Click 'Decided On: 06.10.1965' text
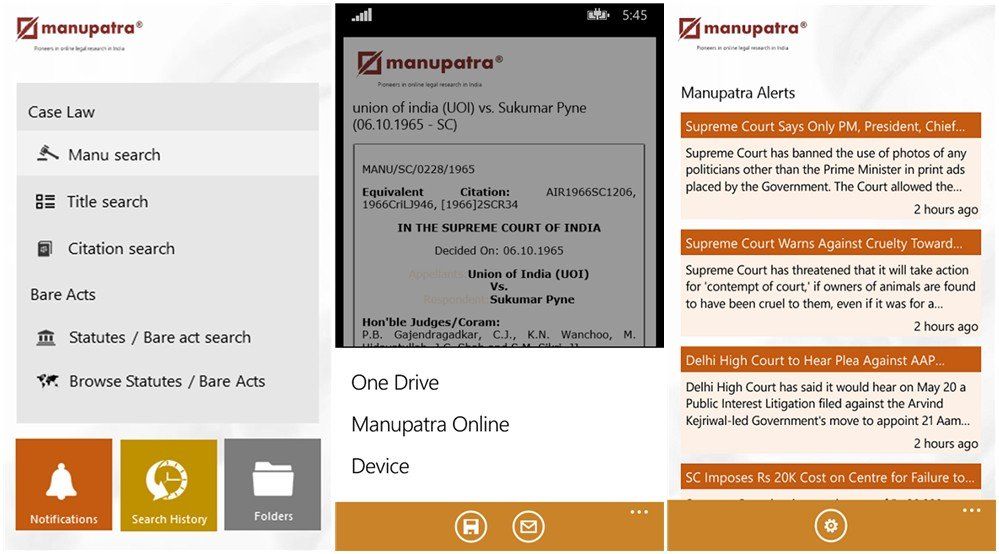 [x=499, y=251]
